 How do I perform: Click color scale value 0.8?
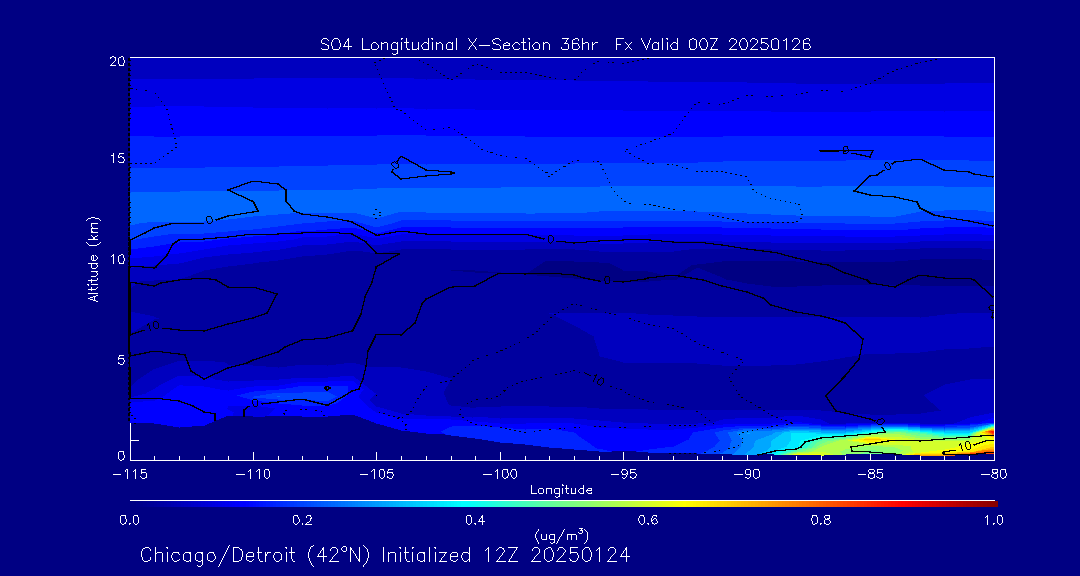tap(821, 520)
